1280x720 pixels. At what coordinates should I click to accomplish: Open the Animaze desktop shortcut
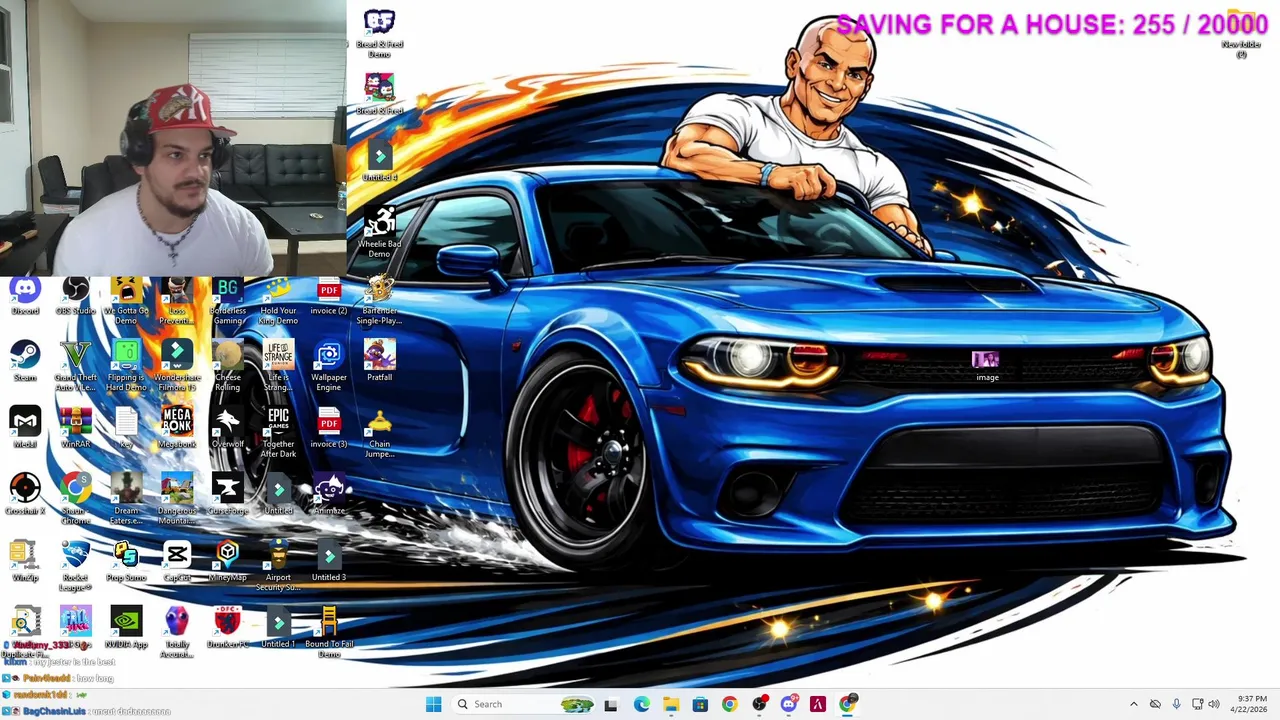click(329, 496)
